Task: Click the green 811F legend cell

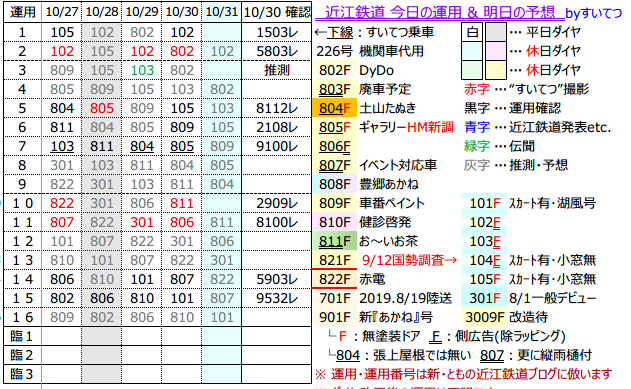Action: (334, 241)
